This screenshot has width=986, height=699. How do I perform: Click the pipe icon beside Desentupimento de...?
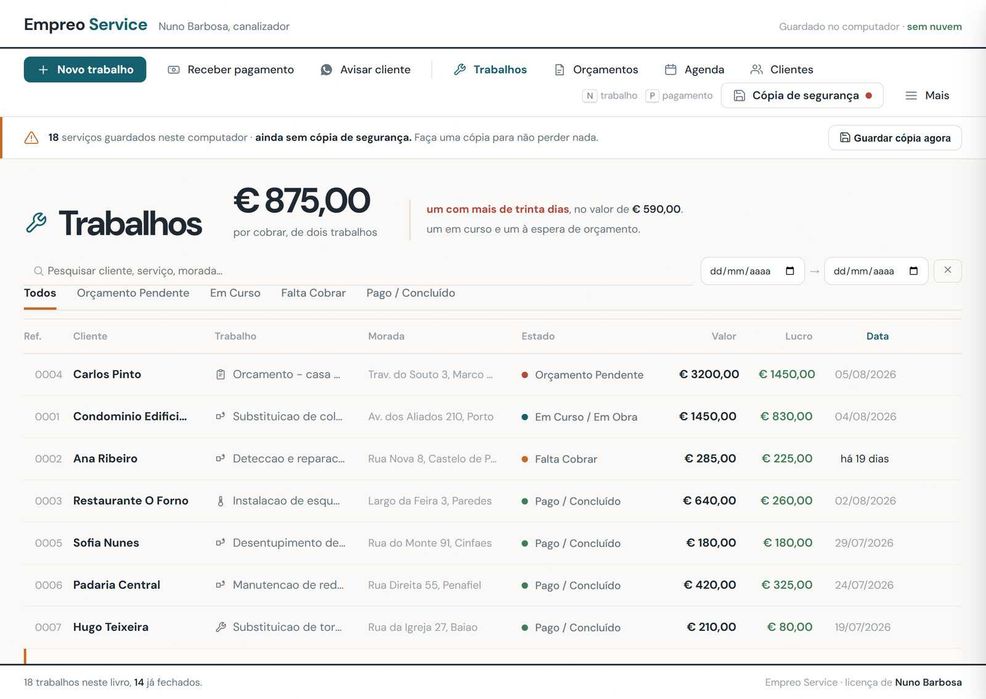pyautogui.click(x=220, y=543)
